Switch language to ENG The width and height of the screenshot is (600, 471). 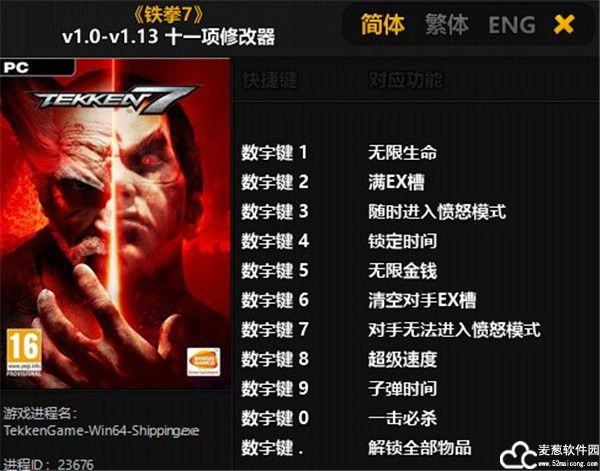coord(512,25)
